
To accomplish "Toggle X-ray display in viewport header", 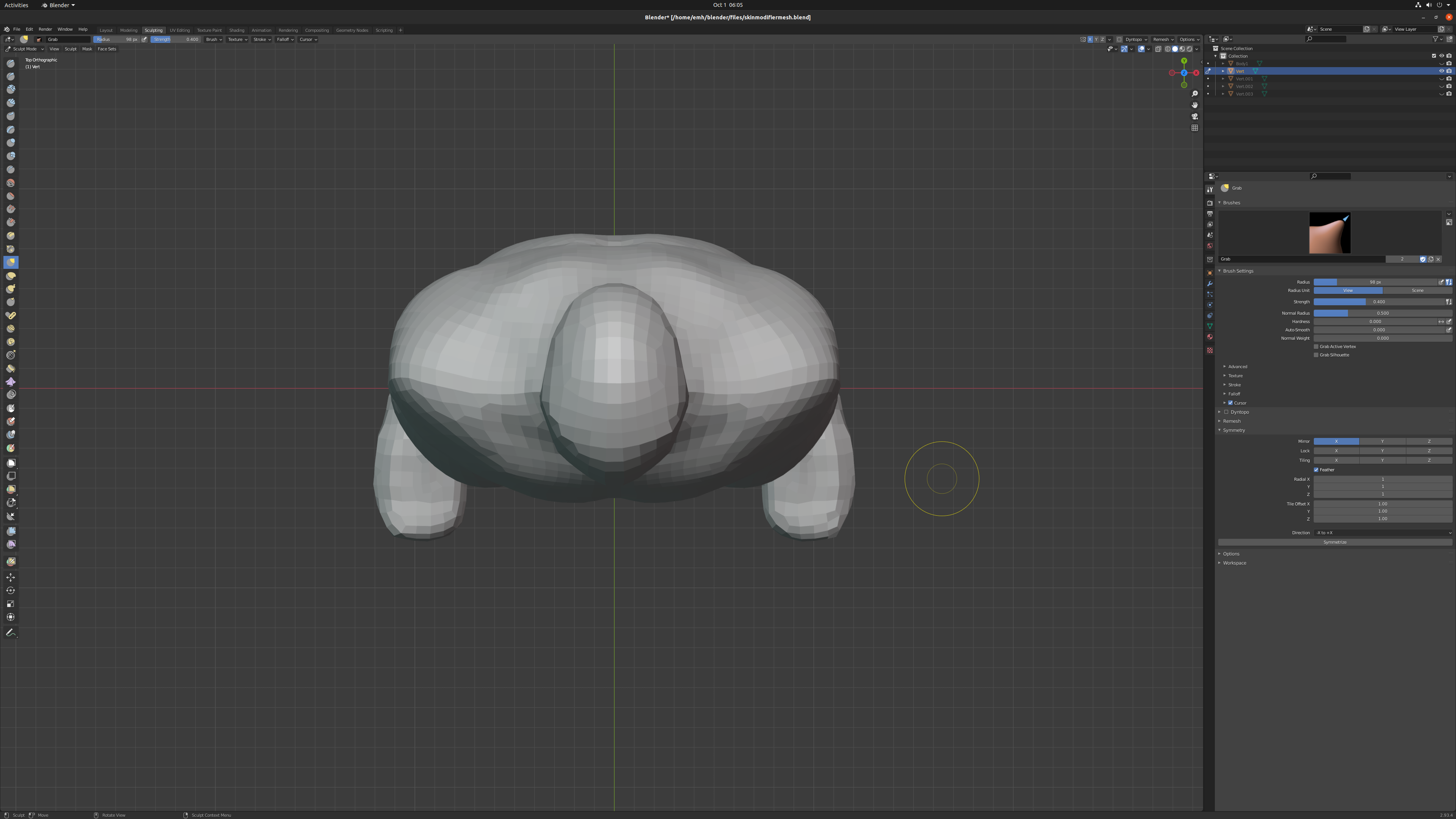I will (x=1158, y=49).
